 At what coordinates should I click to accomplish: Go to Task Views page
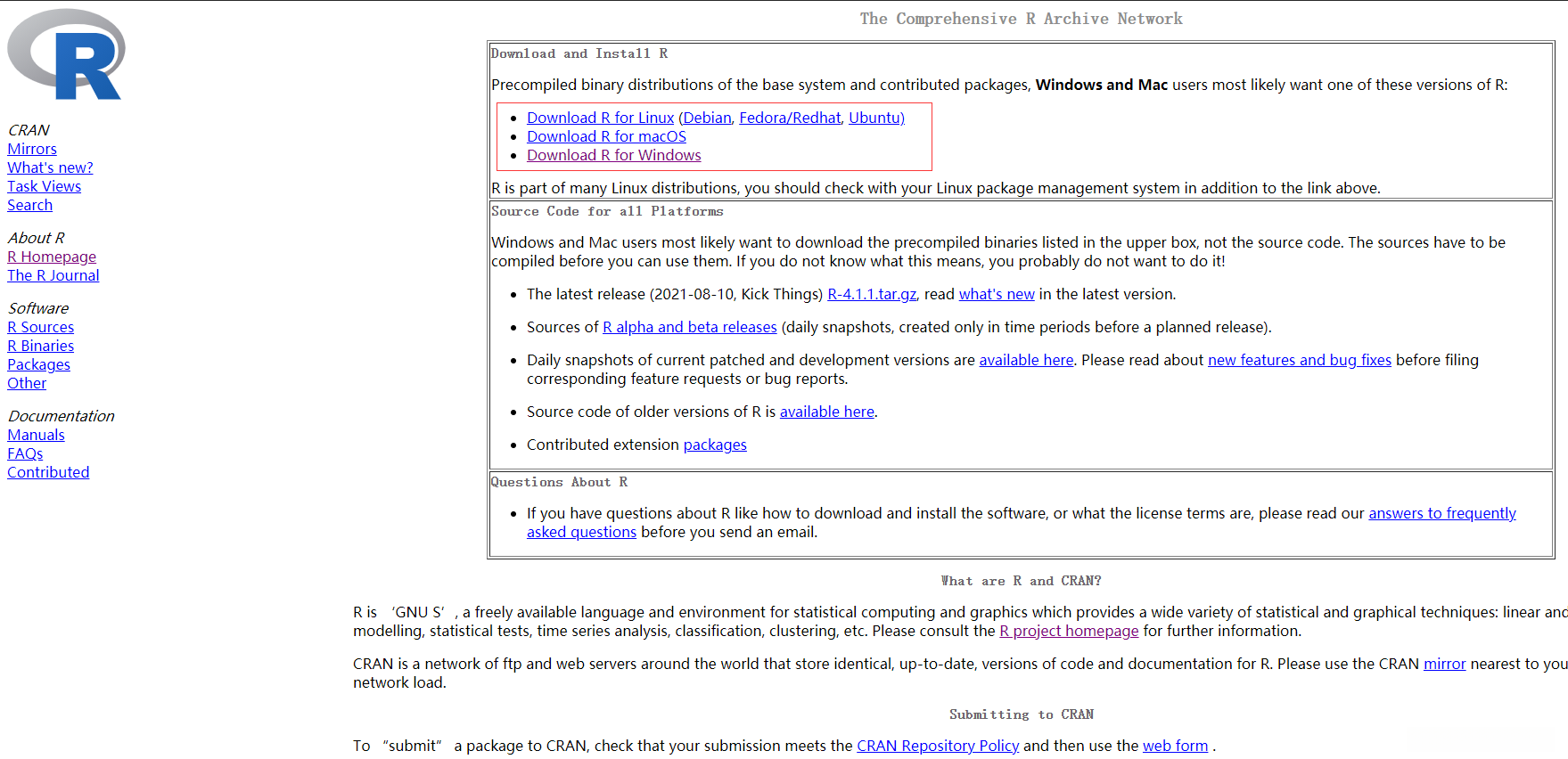44,186
